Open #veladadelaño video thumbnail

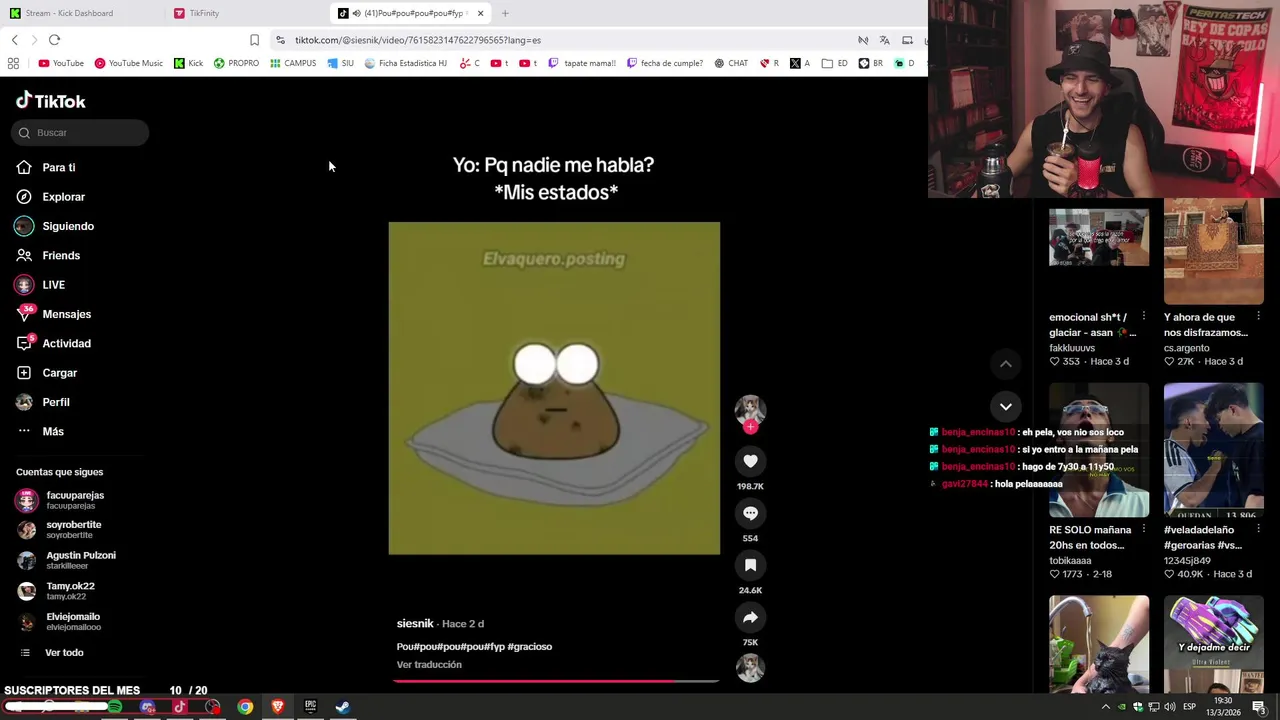click(1214, 450)
